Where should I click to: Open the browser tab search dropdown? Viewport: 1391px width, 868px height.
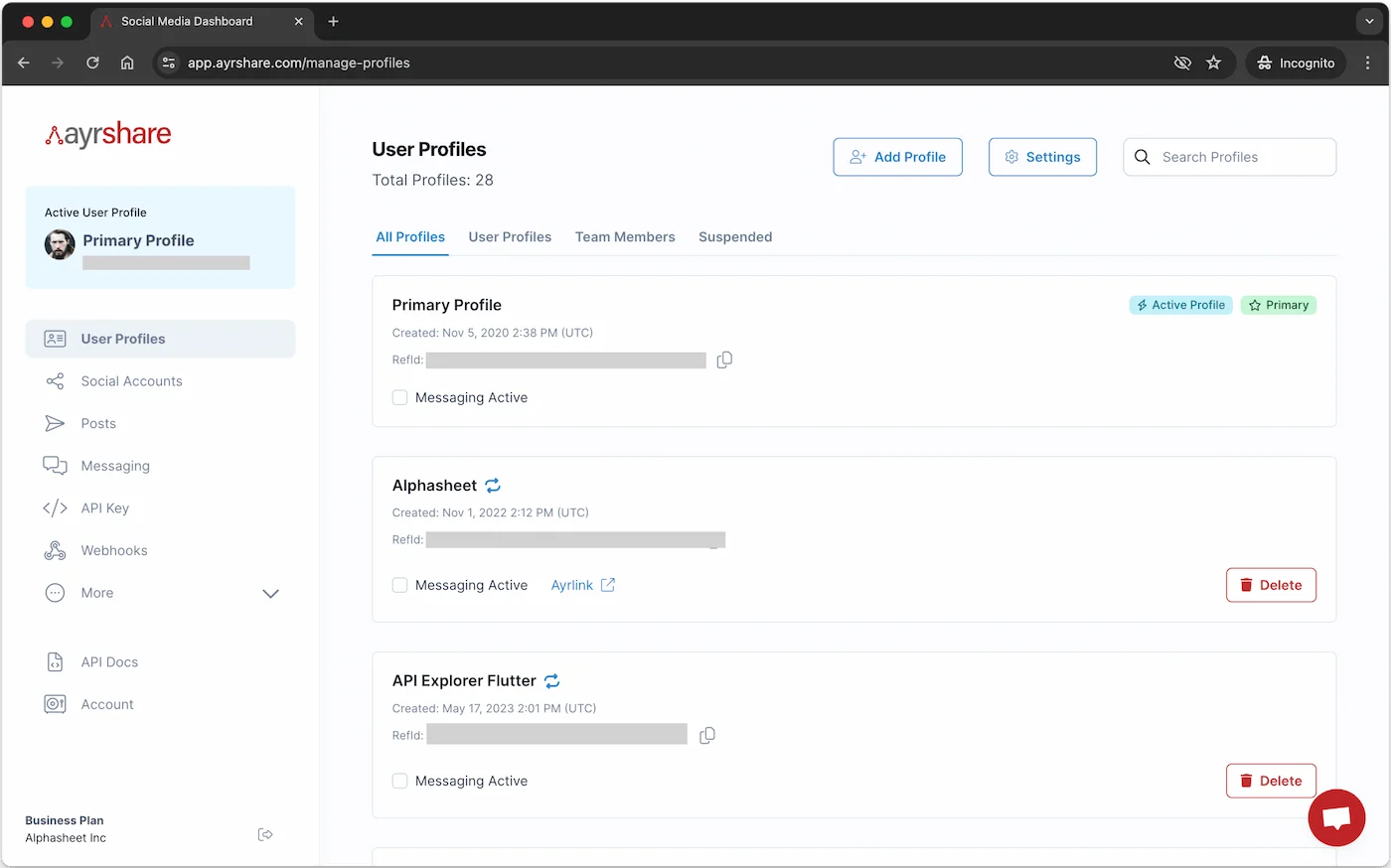[1369, 21]
